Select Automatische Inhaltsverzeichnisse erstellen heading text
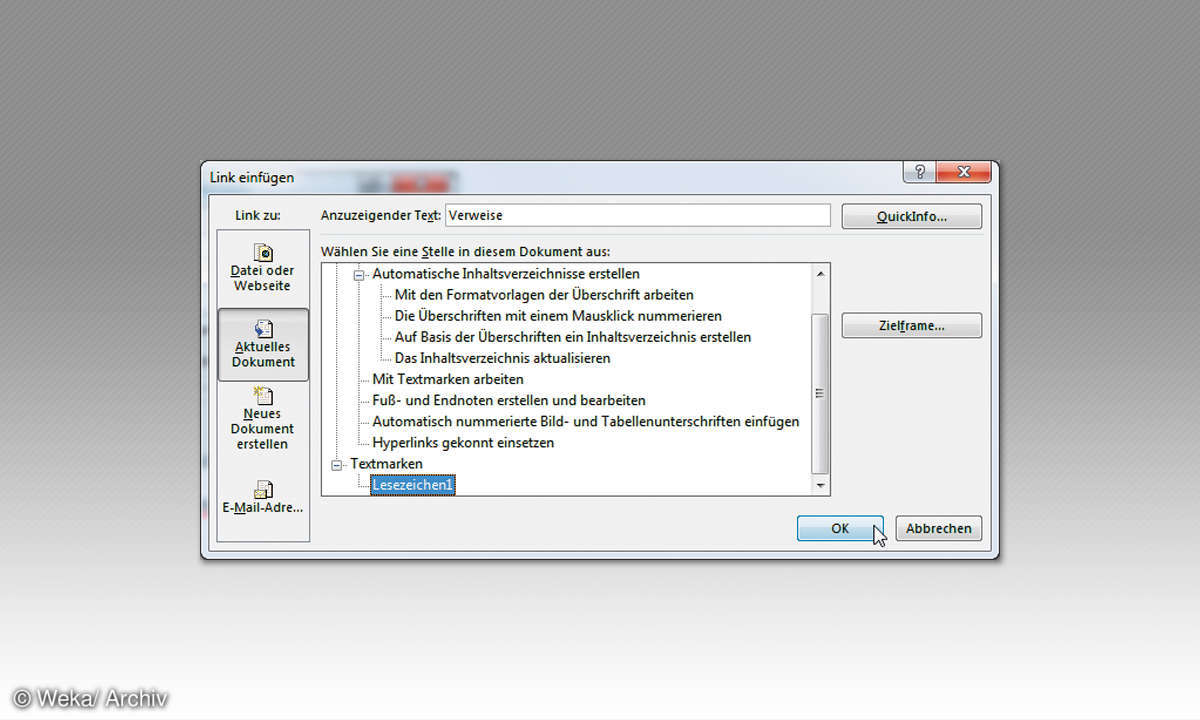The height and width of the screenshot is (720, 1200). 506,274
